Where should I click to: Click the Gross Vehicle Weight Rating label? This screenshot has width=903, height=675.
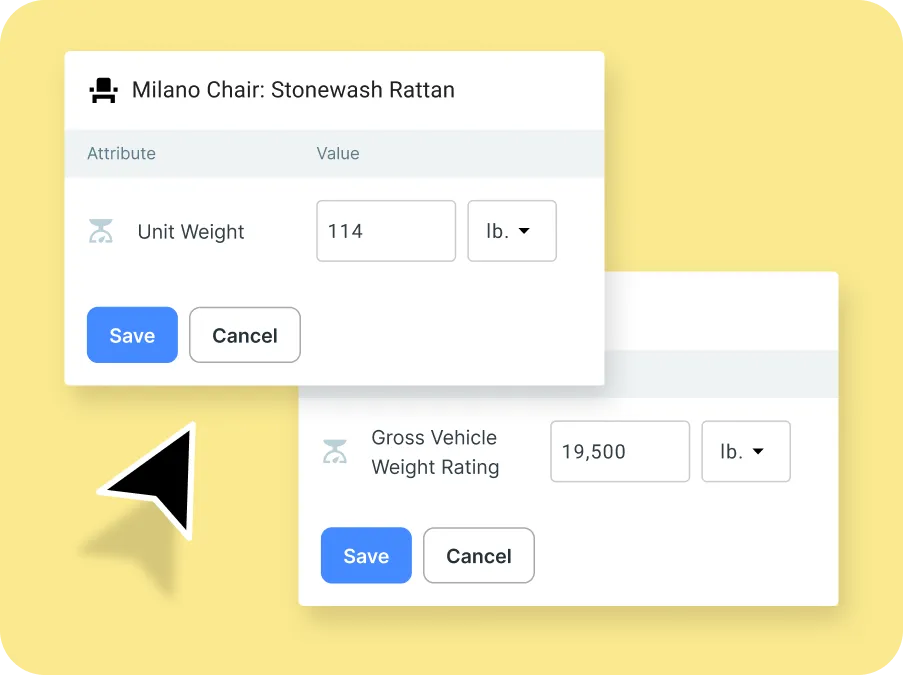tap(435, 452)
